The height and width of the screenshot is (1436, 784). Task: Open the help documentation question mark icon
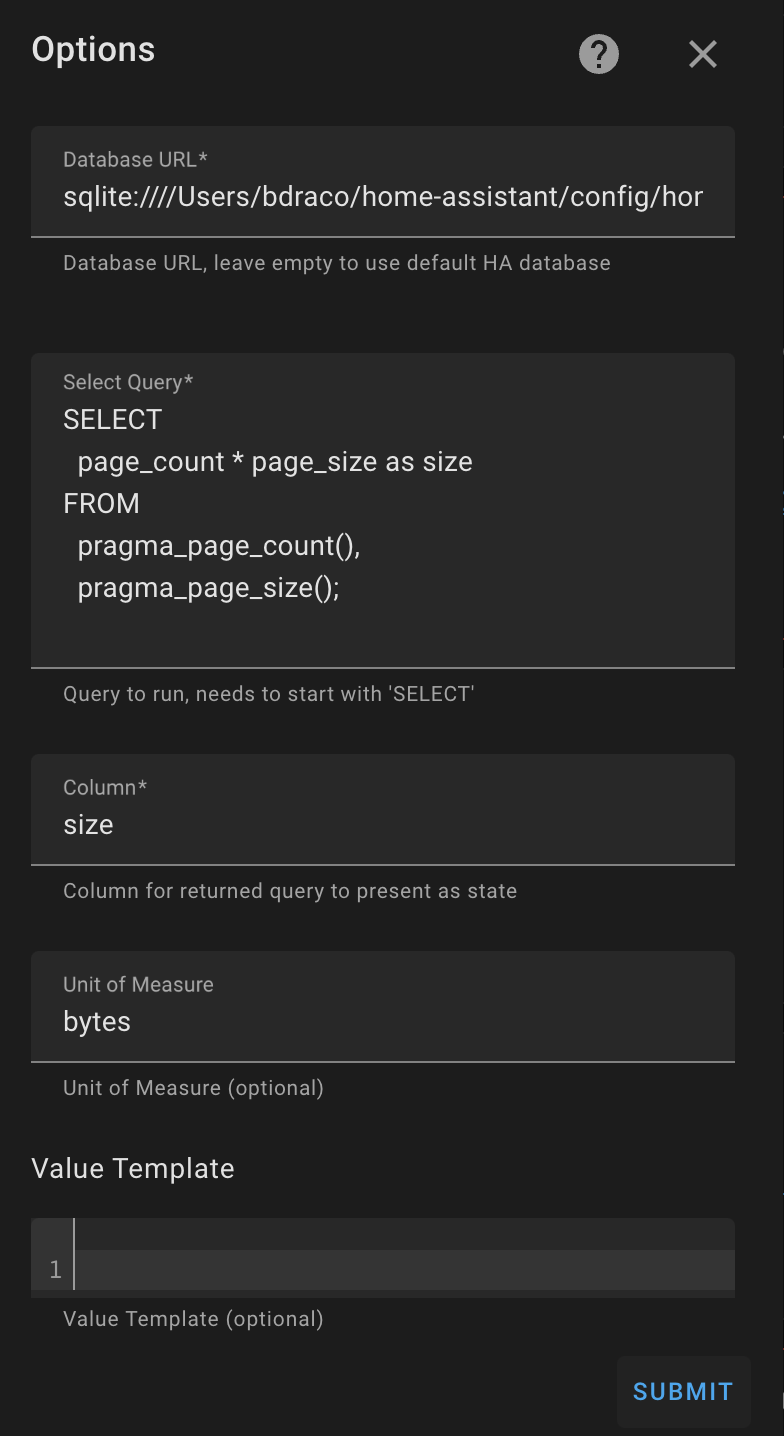pos(599,54)
